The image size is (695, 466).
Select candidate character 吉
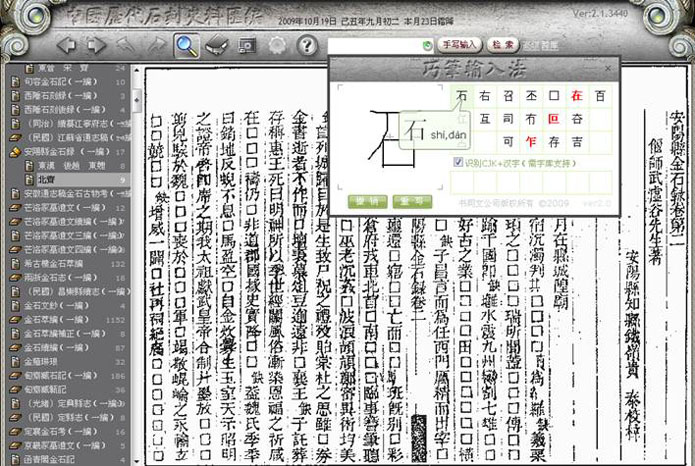click(x=577, y=142)
